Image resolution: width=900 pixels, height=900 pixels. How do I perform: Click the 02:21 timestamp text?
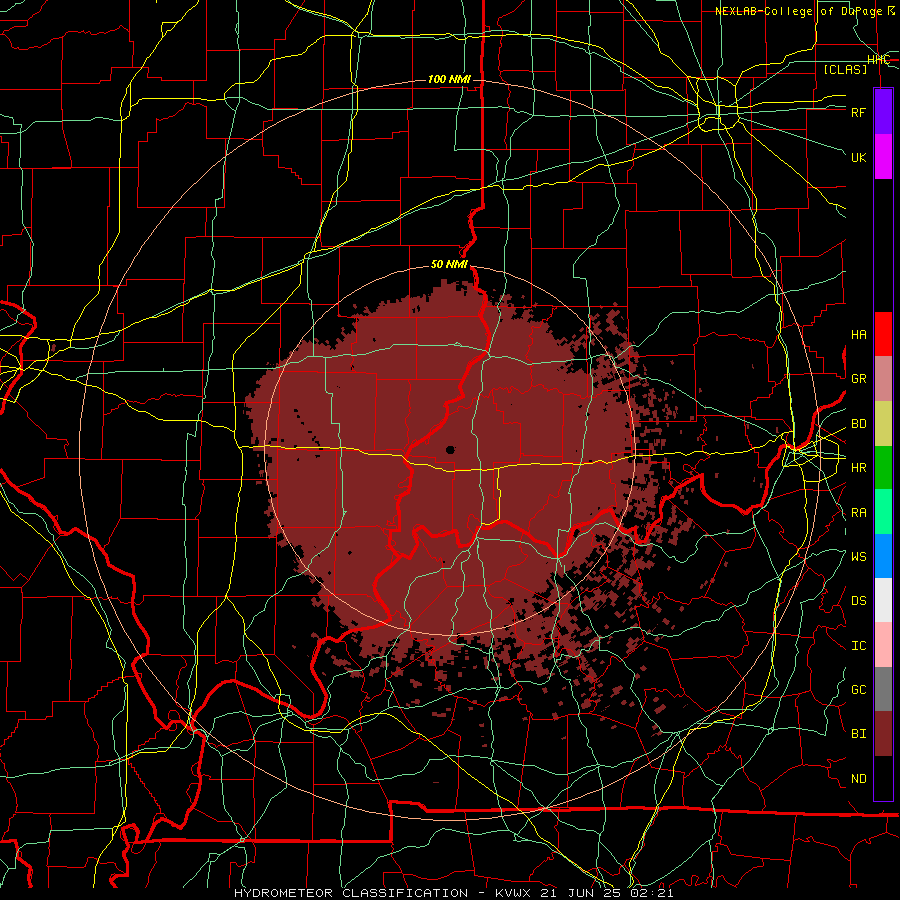pos(650,893)
